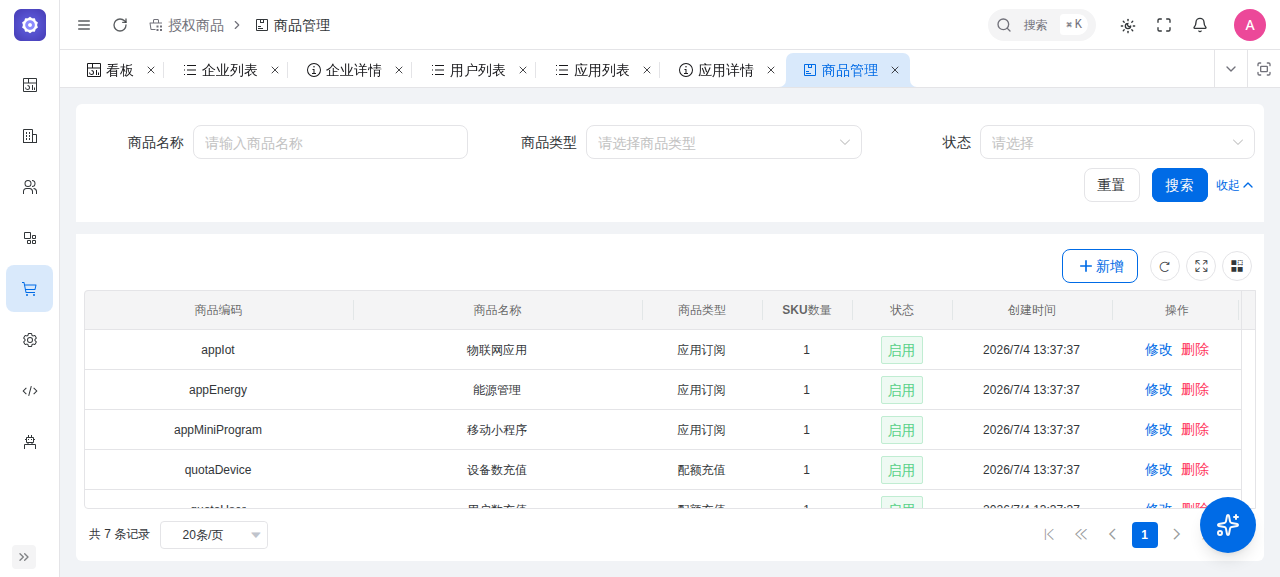This screenshot has width=1280, height=577.
Task: Click the 重置 button
Action: [1112, 185]
